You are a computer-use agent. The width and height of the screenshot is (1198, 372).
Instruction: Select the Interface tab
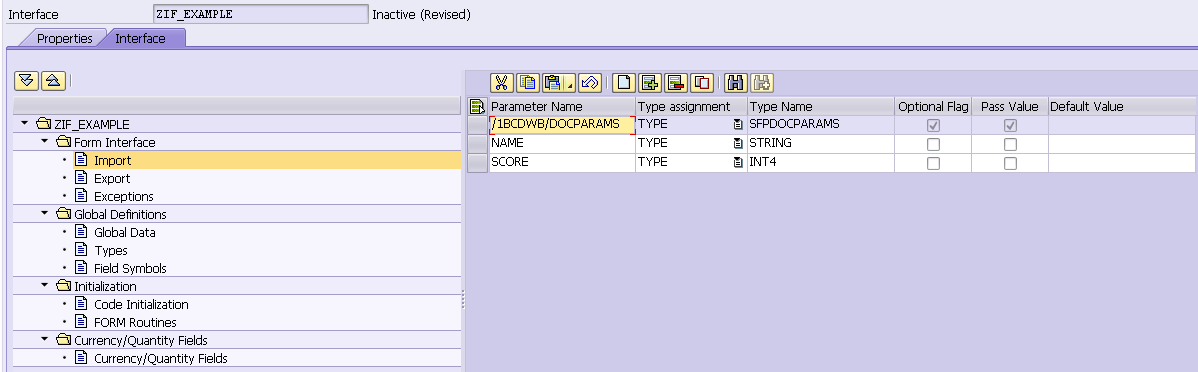pyautogui.click(x=141, y=38)
